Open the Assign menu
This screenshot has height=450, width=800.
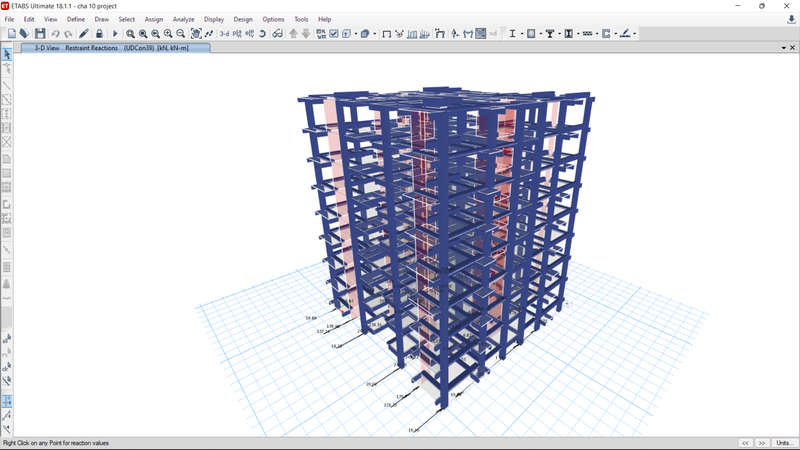(x=154, y=19)
